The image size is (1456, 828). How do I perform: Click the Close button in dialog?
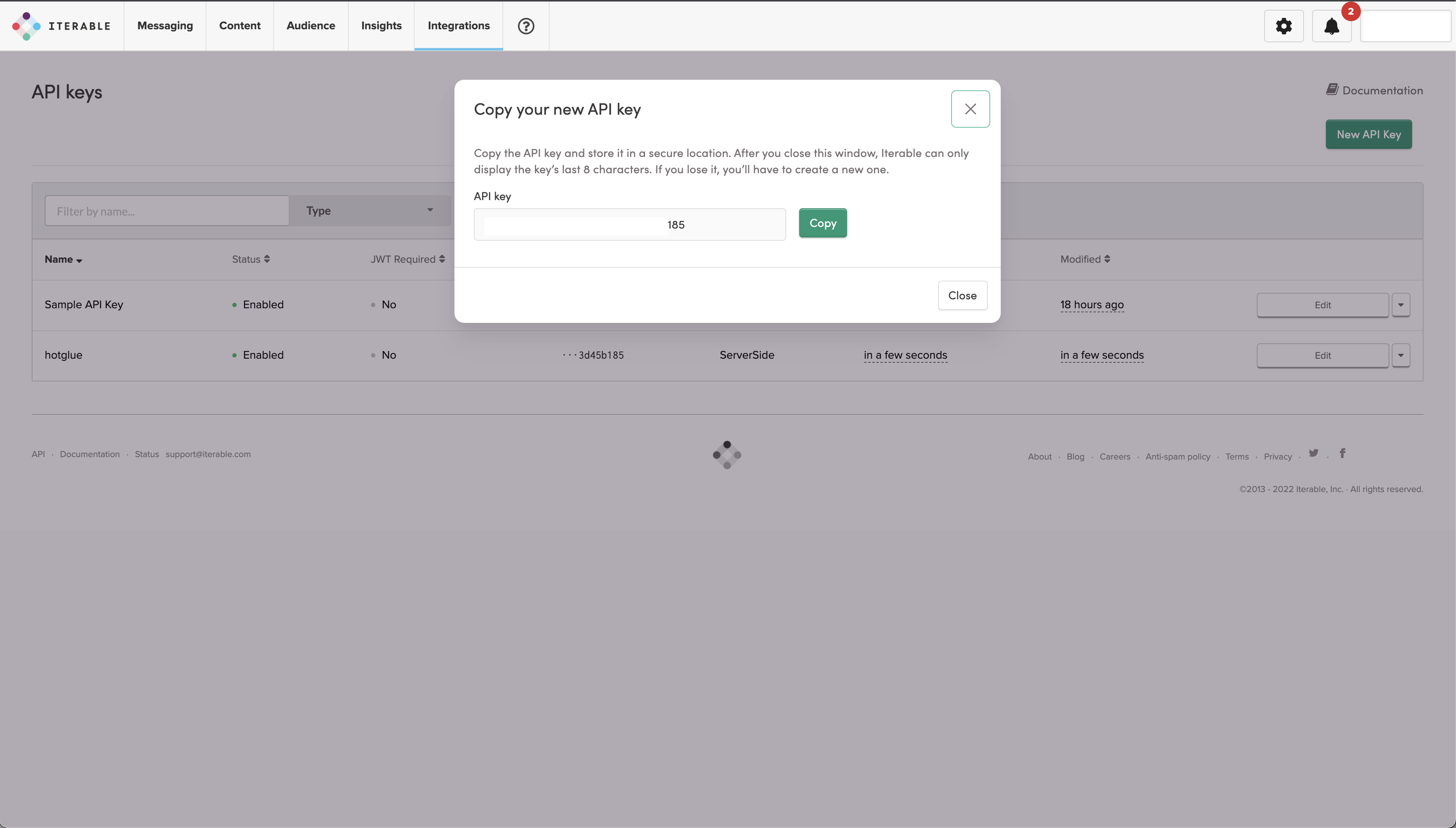pos(962,296)
